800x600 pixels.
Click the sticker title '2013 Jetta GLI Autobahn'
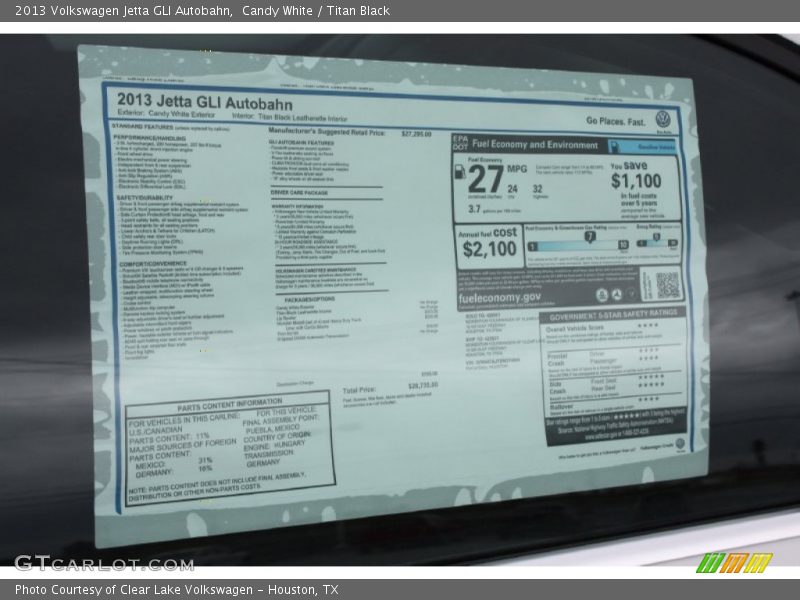coord(205,102)
